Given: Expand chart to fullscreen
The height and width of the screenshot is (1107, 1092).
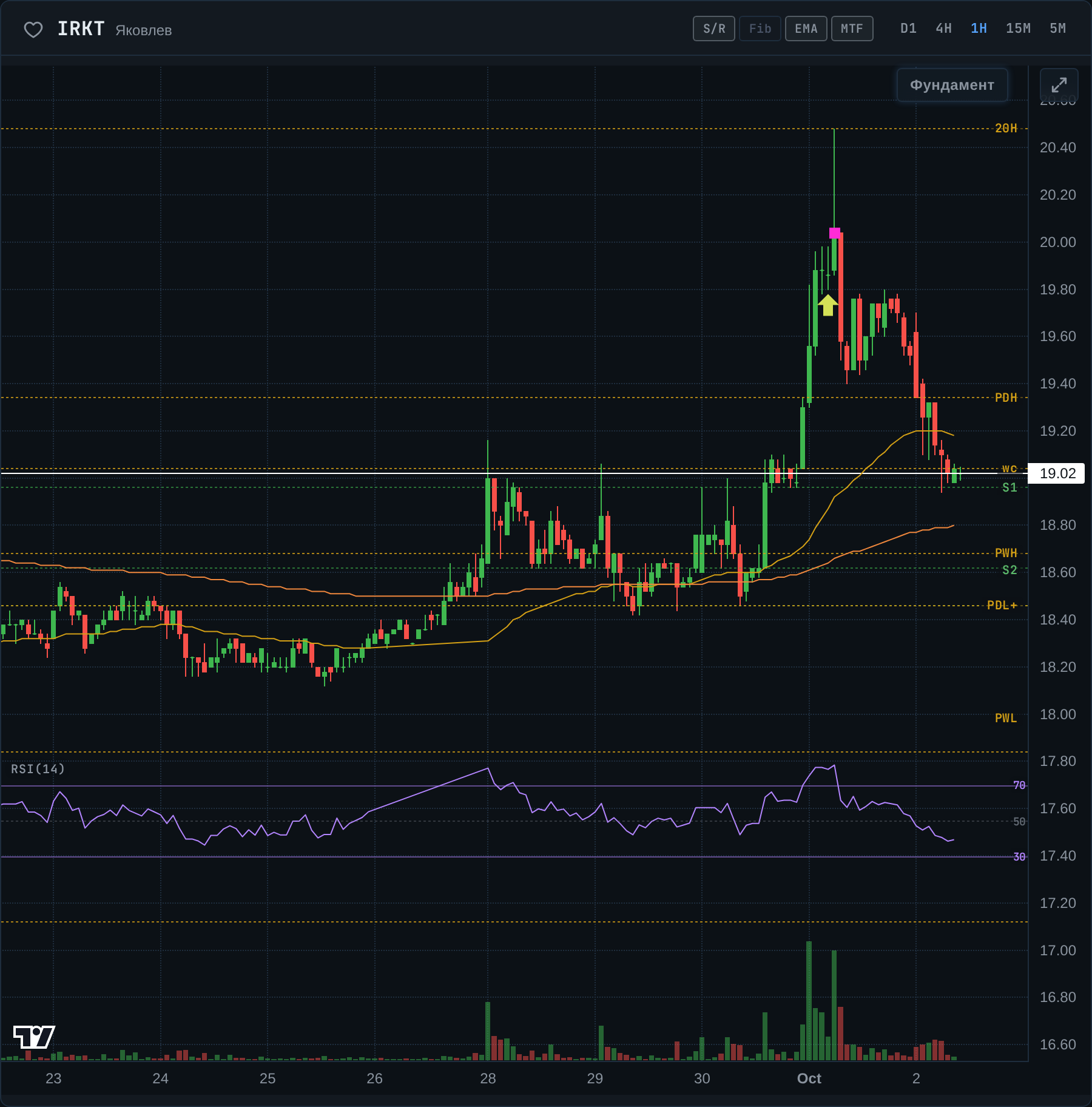Looking at the screenshot, I should [x=1059, y=85].
